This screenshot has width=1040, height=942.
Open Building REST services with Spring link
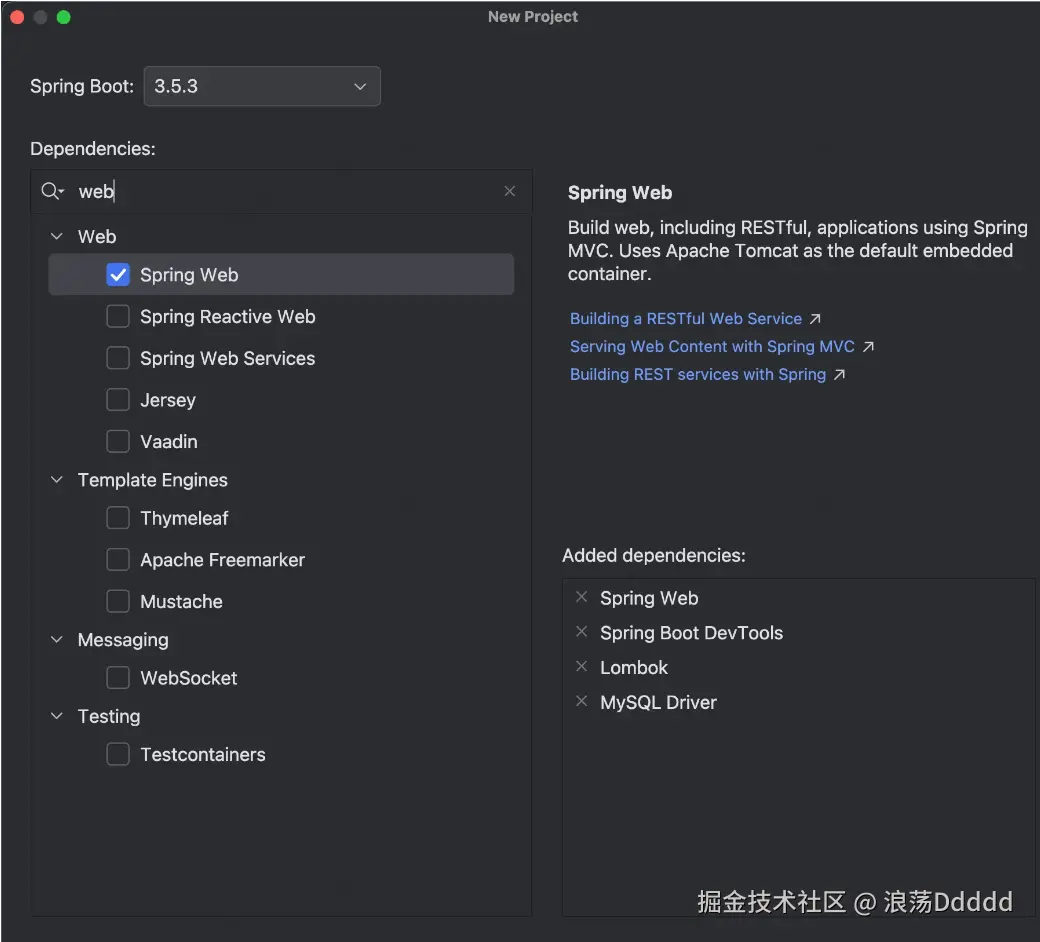pos(698,375)
